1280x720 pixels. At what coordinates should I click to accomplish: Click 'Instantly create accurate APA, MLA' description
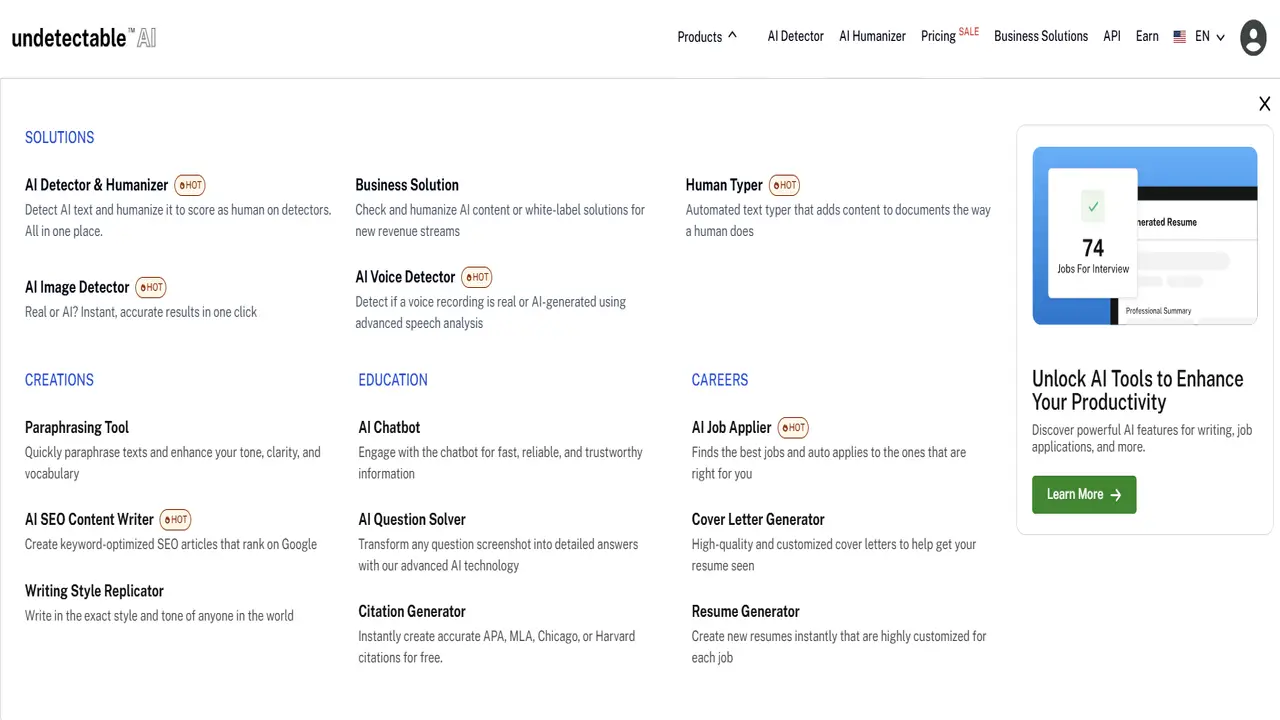click(x=496, y=647)
